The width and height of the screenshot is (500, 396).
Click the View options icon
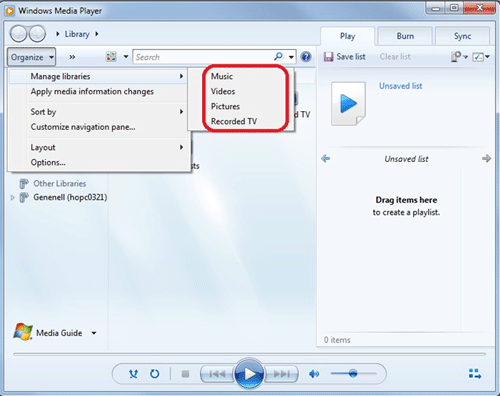[111, 57]
